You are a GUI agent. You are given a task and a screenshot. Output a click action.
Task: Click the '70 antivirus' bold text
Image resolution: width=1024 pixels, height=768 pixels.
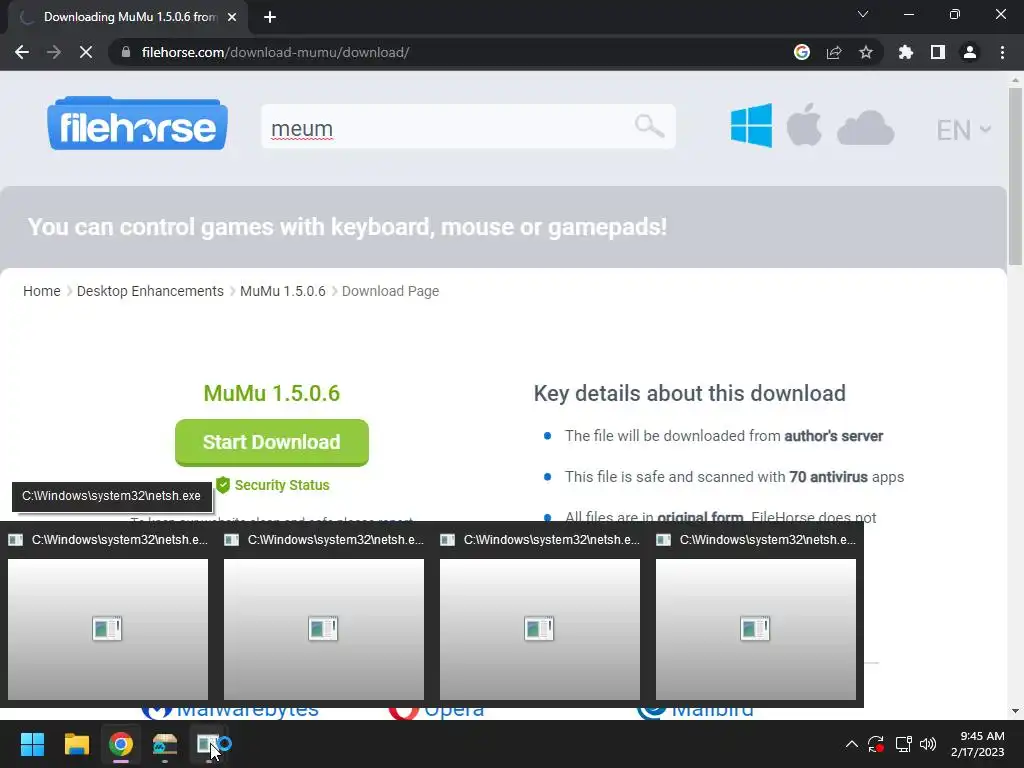tap(828, 477)
